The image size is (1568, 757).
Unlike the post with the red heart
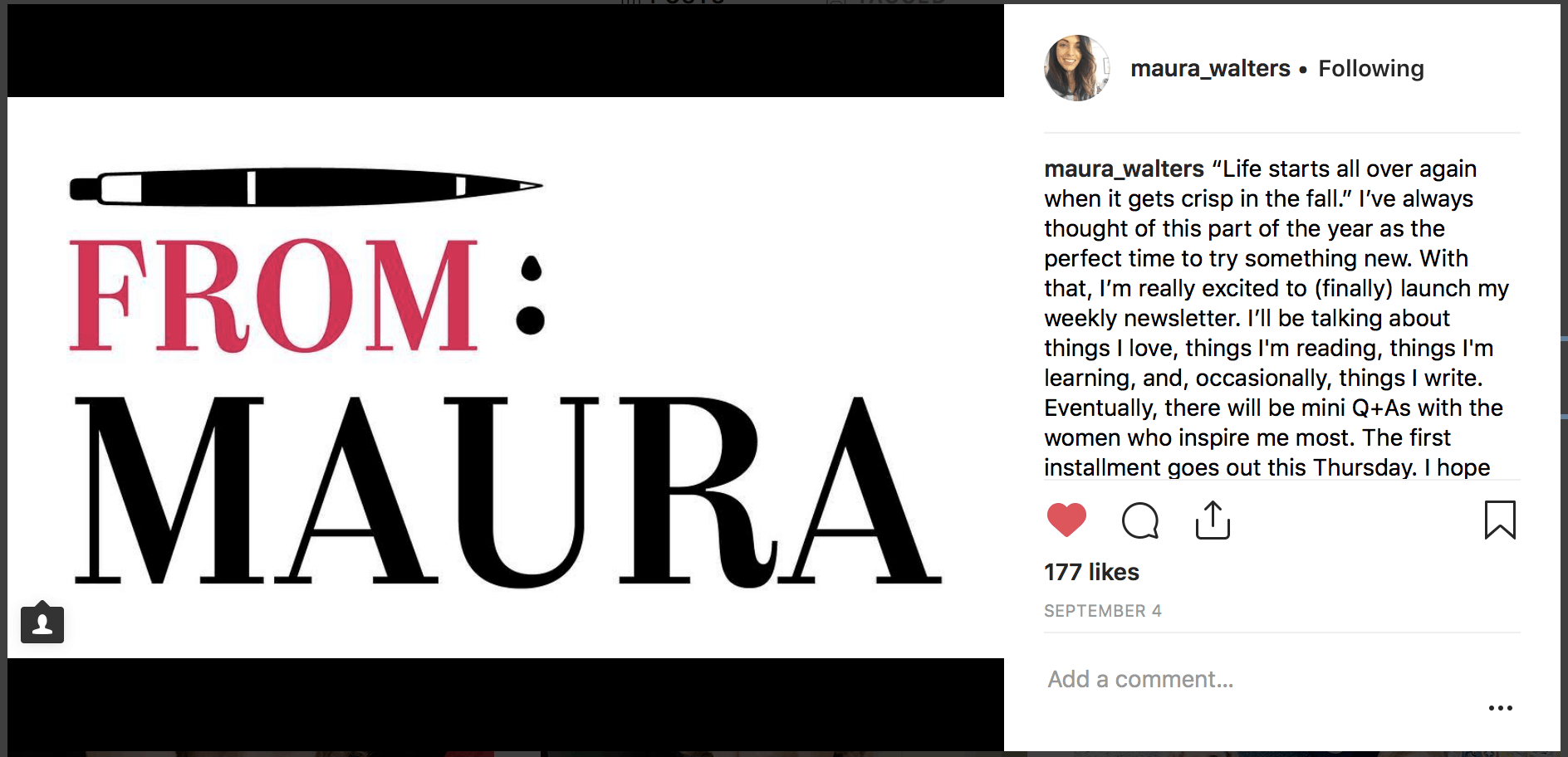point(1066,520)
